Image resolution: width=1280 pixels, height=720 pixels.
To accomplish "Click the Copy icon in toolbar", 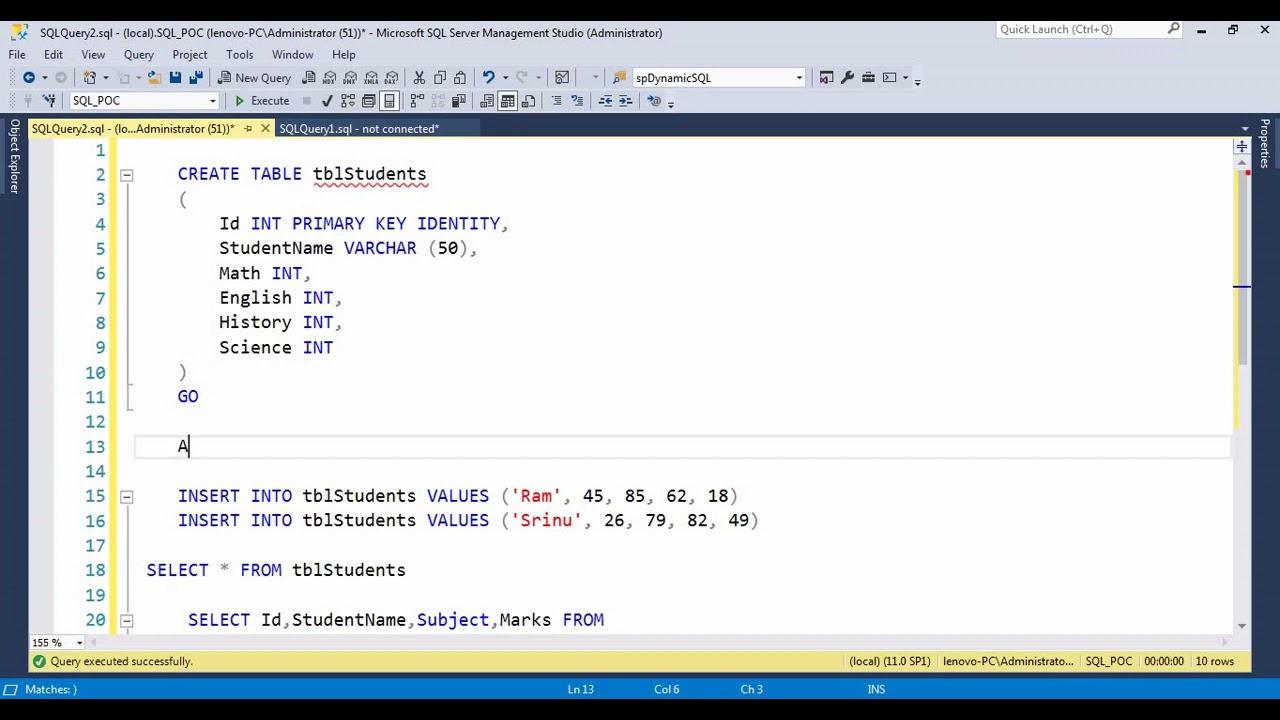I will coord(440,77).
